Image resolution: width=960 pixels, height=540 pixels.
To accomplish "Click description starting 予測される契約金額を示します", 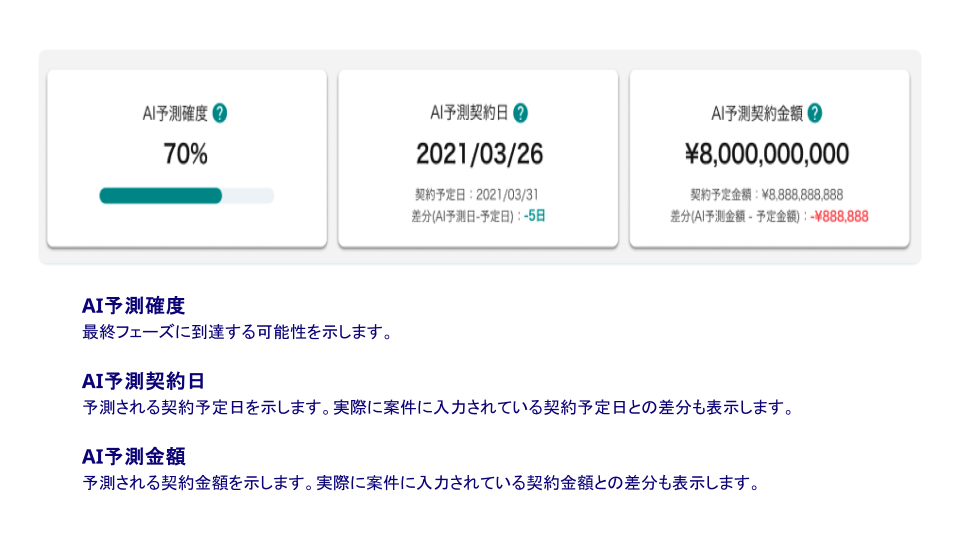I will [421, 482].
